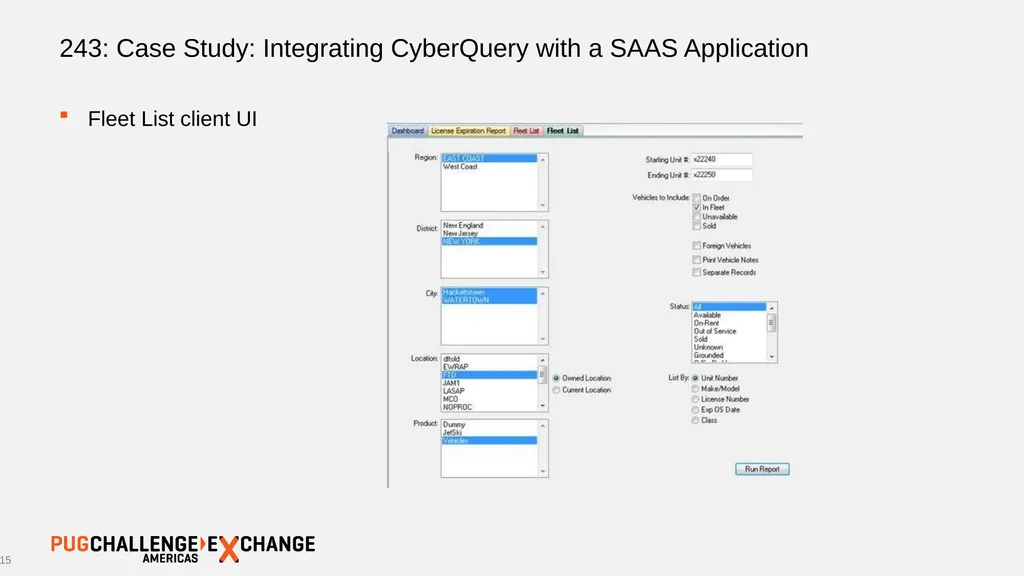
Task: Select Vehicles product
Action: pyautogui.click(x=489, y=440)
